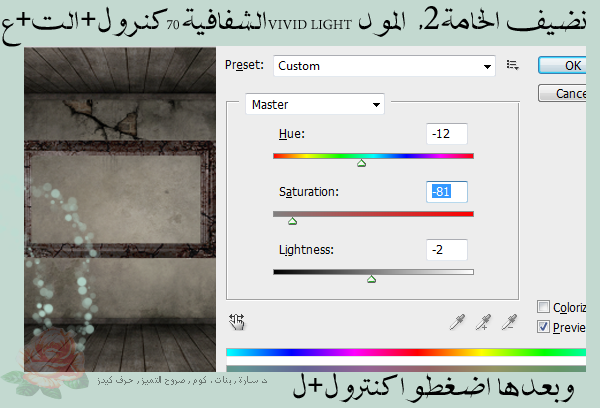Click the Lightness value field
The image size is (600, 408).
[x=446, y=249]
